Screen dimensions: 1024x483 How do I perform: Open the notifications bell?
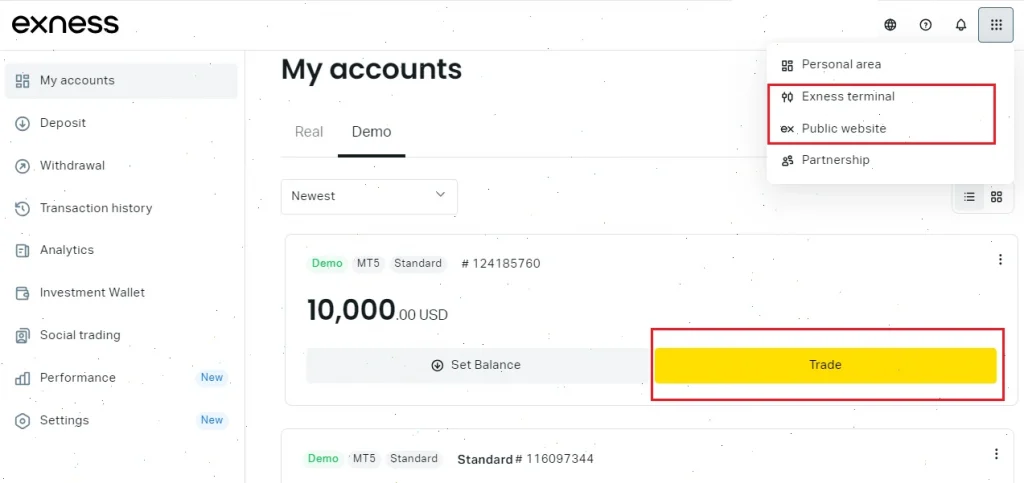point(961,25)
